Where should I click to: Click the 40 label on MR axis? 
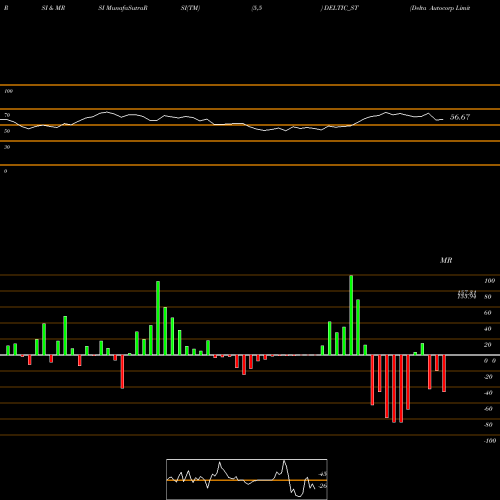[488, 329]
